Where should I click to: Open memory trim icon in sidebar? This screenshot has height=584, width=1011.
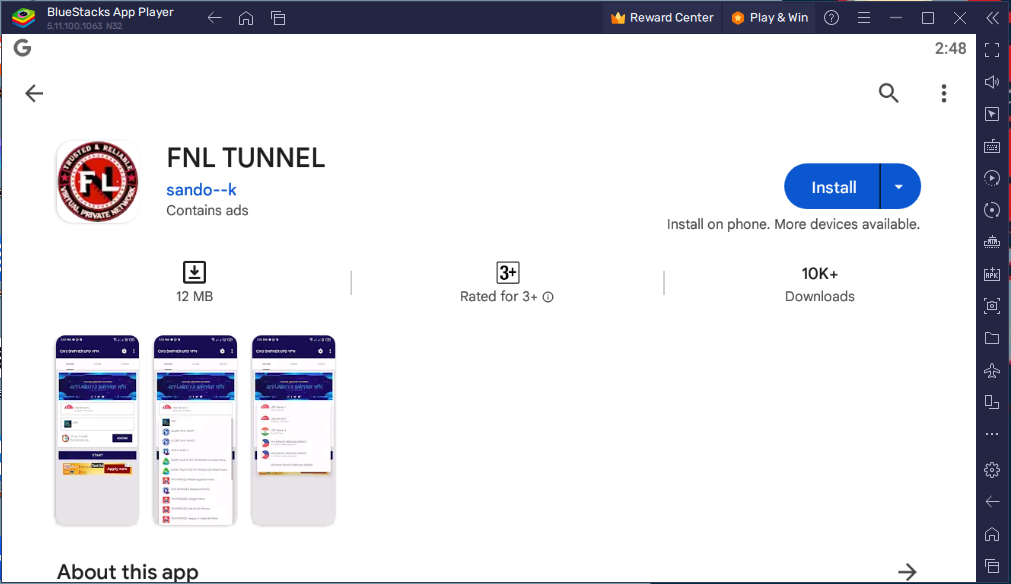(992, 242)
